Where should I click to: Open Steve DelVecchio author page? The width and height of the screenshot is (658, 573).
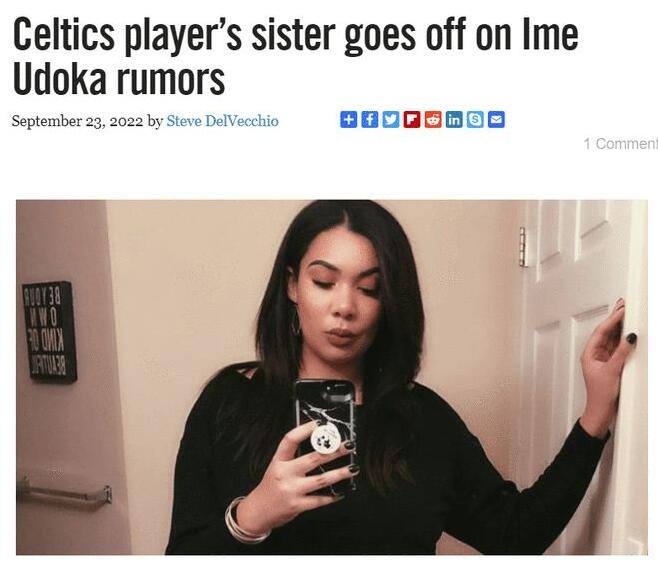coord(222,121)
